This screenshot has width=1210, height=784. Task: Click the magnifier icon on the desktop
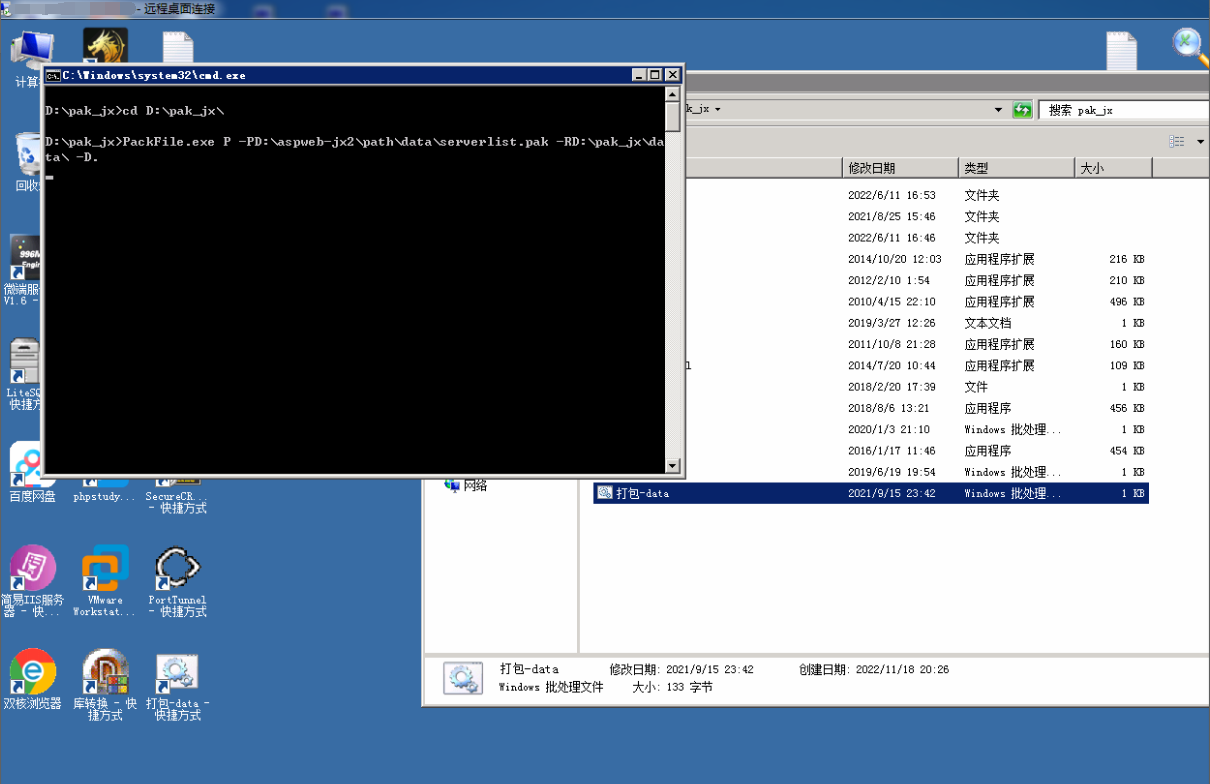point(1188,45)
